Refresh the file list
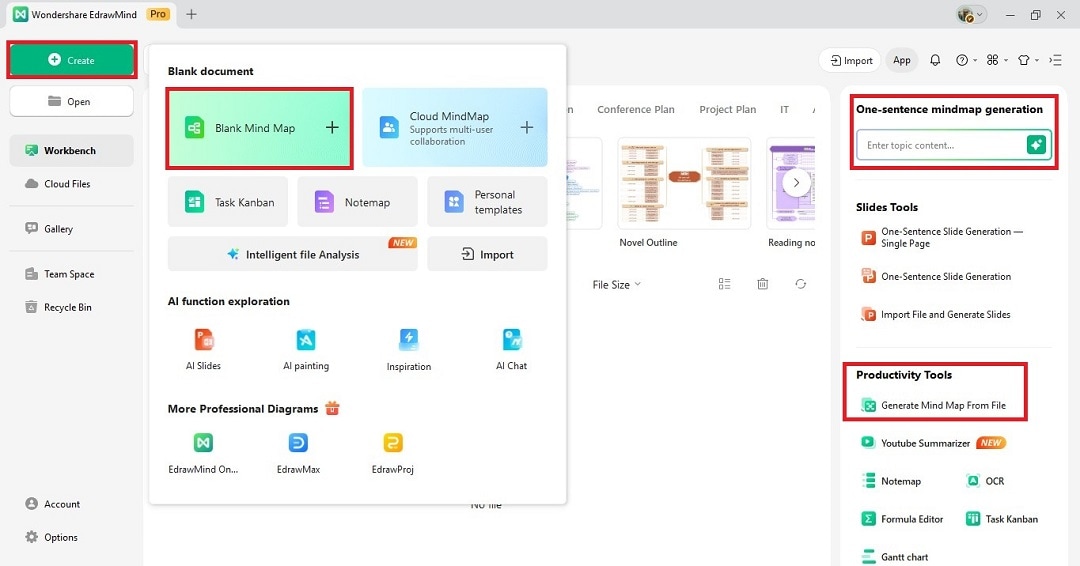The image size is (1080, 566). (800, 284)
